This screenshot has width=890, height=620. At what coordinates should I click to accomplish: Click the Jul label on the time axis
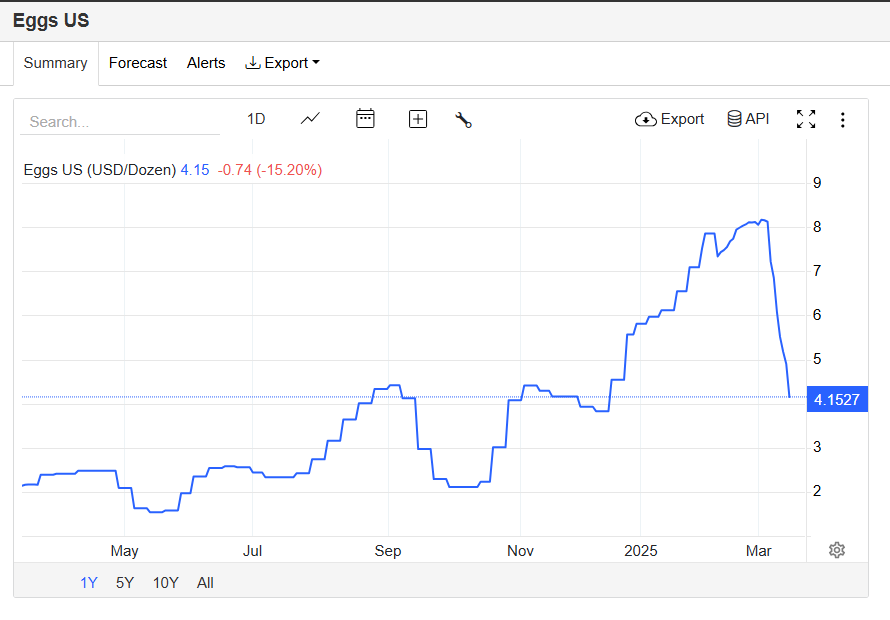pyautogui.click(x=253, y=551)
